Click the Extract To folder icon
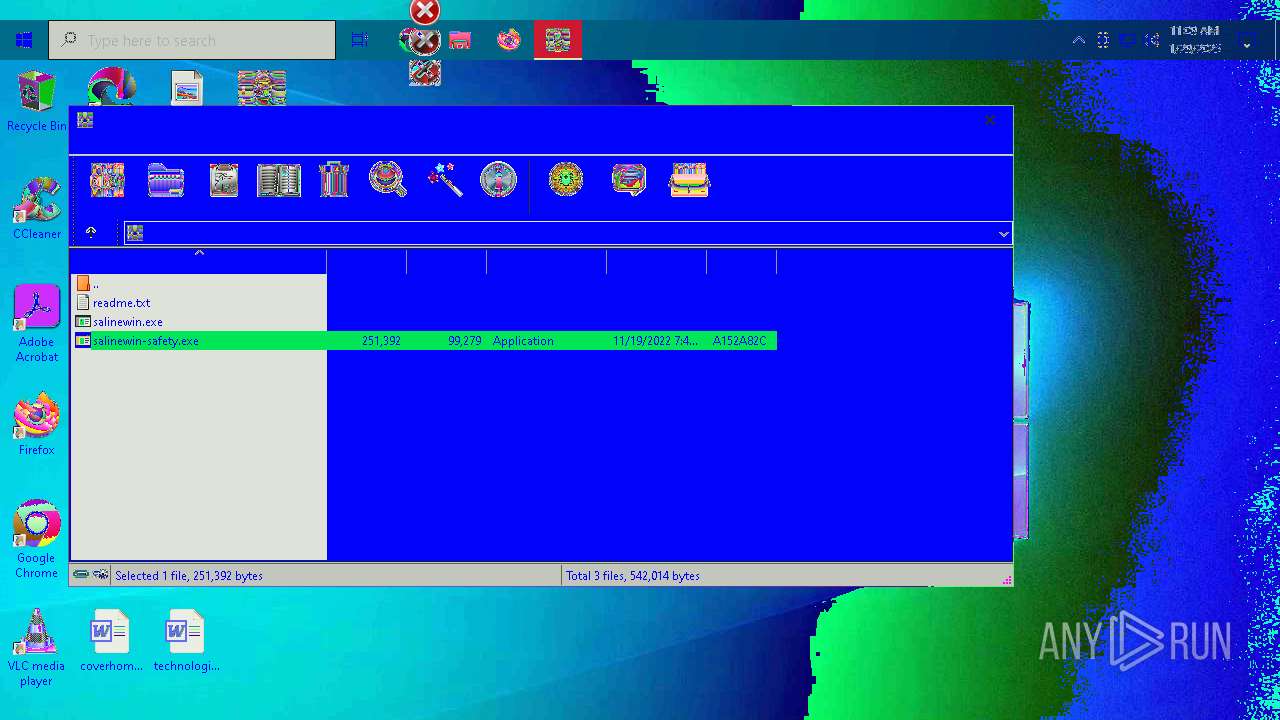1280x720 pixels. pyautogui.click(x=165, y=180)
